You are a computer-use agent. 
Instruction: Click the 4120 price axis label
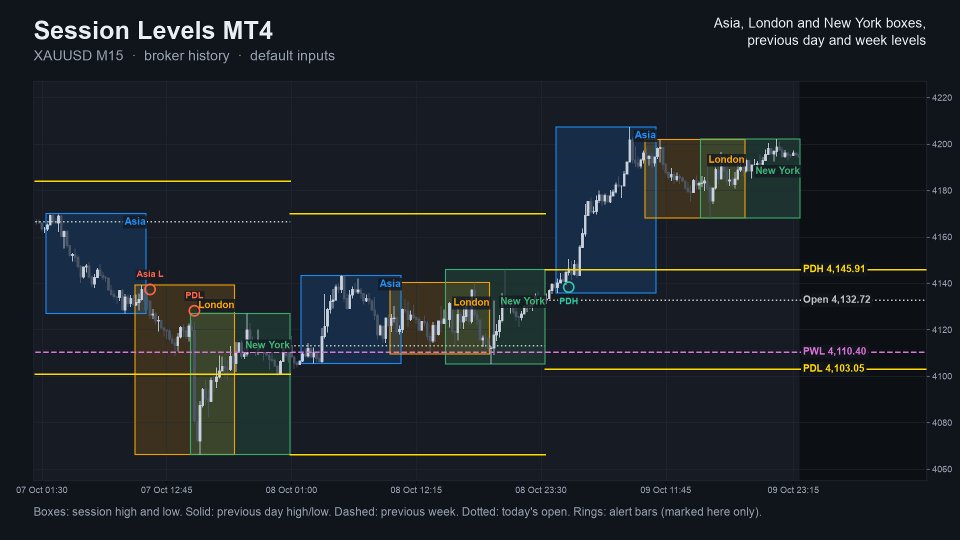[x=942, y=330]
